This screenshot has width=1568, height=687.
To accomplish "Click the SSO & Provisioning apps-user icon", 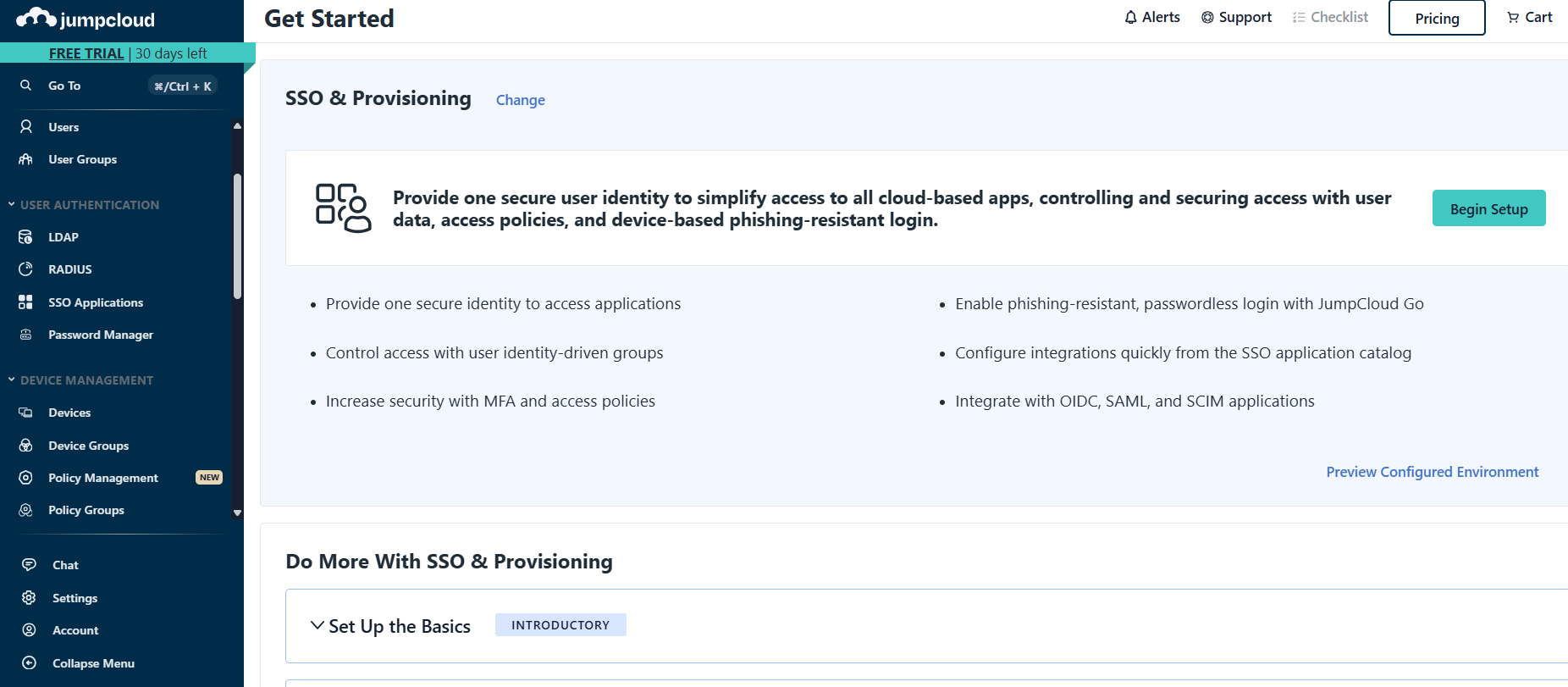I will coord(343,208).
